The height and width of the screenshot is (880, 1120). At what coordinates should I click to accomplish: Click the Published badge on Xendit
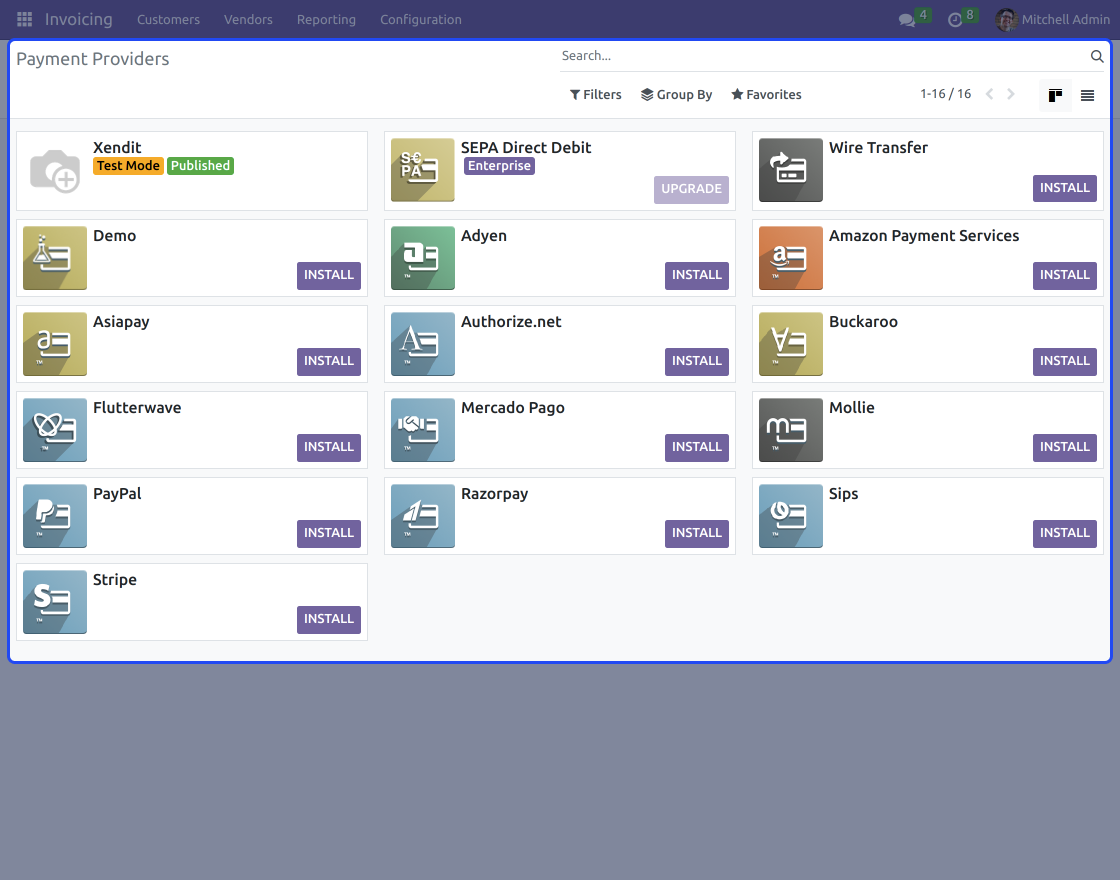point(201,166)
